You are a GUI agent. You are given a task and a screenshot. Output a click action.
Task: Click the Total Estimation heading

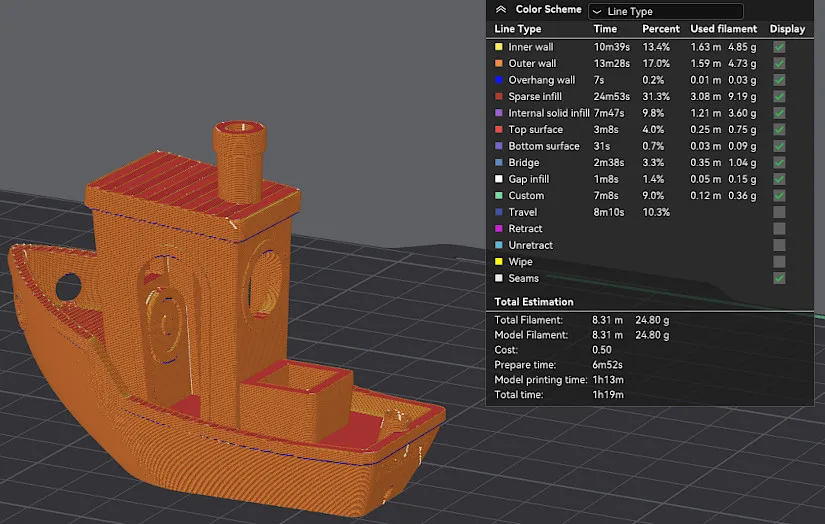(x=534, y=301)
